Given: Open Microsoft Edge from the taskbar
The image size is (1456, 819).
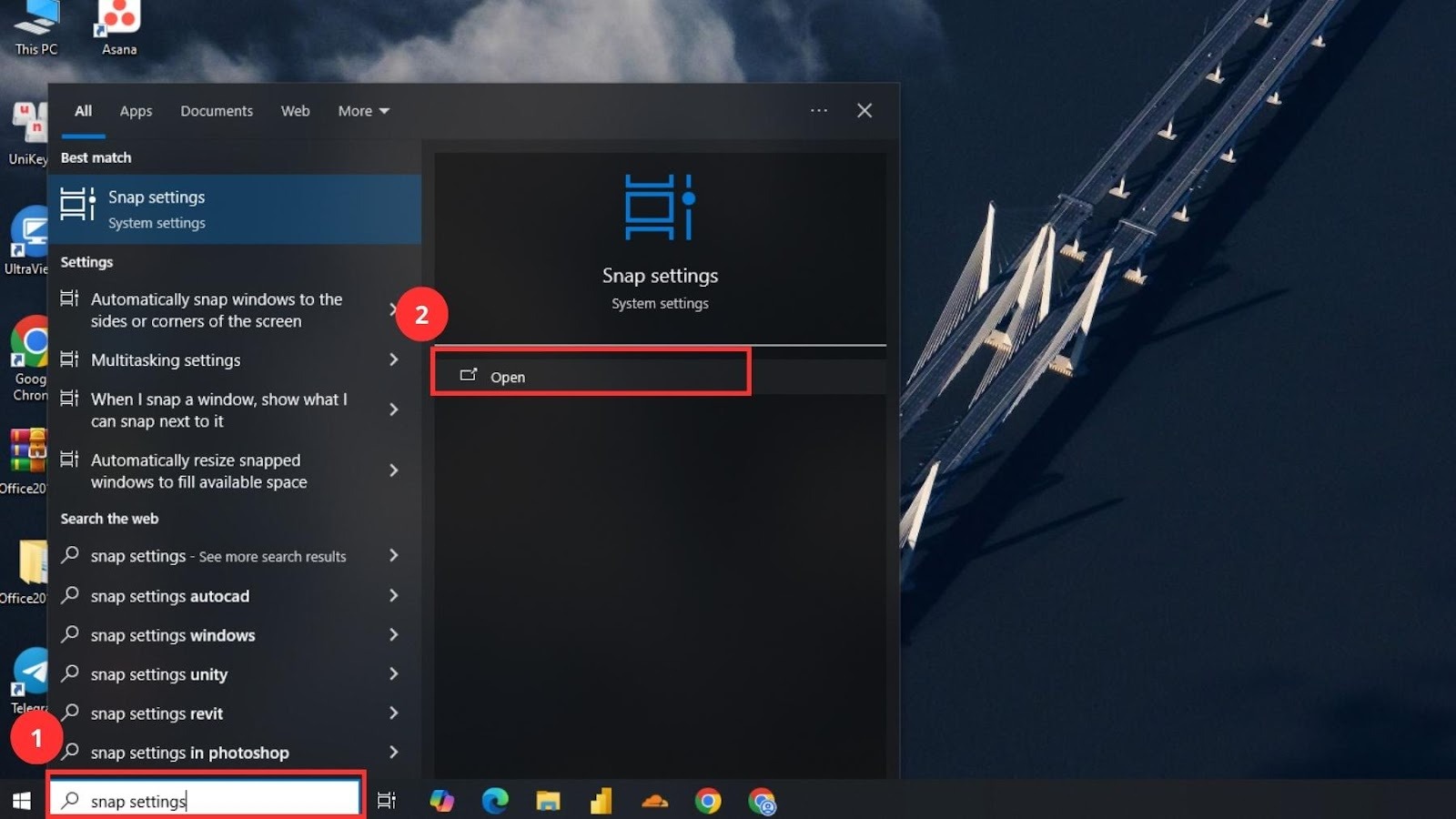Looking at the screenshot, I should point(495,801).
